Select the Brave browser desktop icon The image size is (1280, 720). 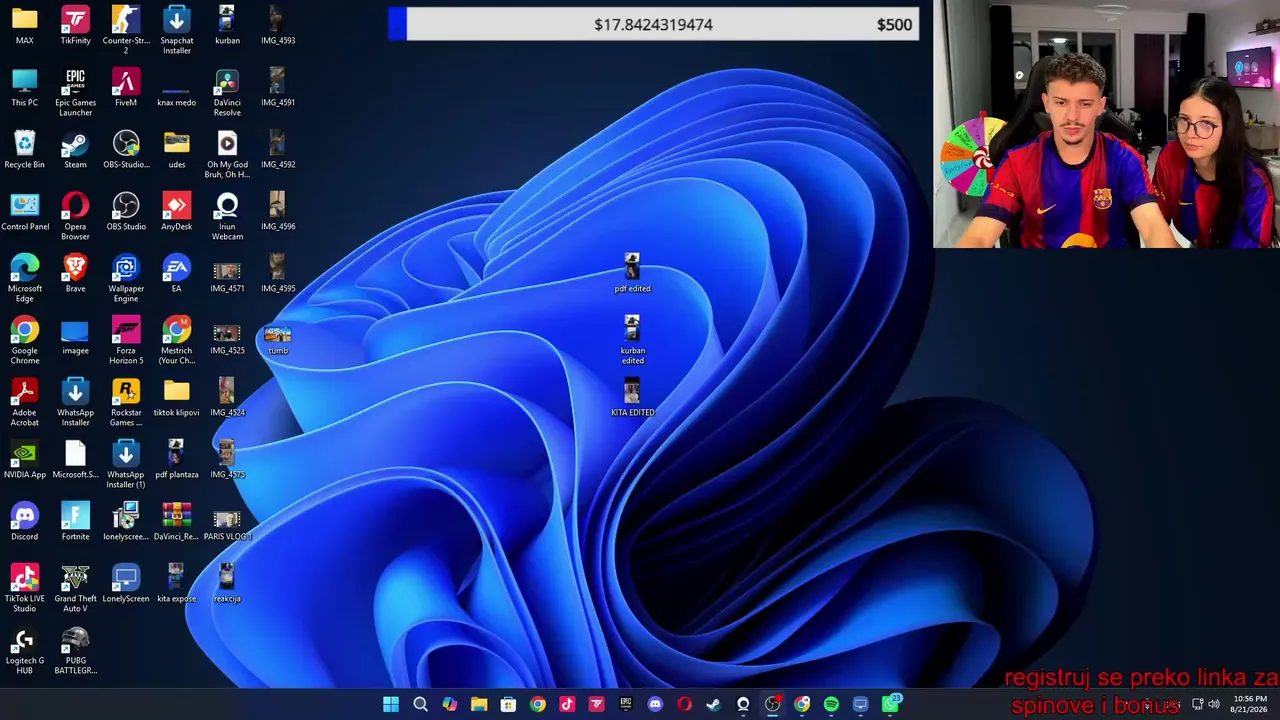[75, 274]
